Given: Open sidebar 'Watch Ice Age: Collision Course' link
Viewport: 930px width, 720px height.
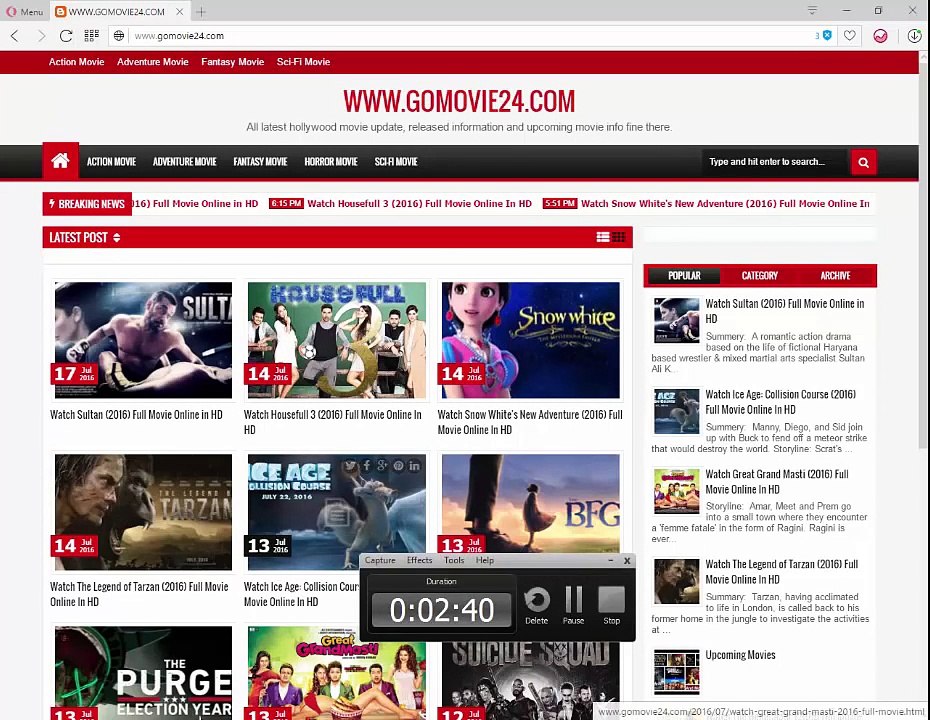Looking at the screenshot, I should click(781, 402).
